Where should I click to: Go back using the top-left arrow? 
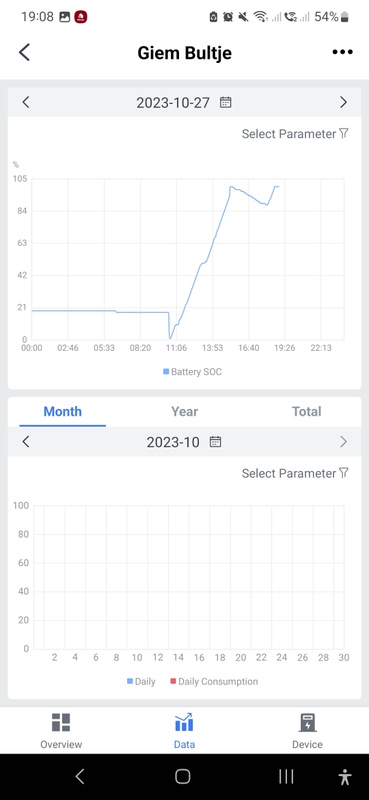pyautogui.click(x=24, y=52)
